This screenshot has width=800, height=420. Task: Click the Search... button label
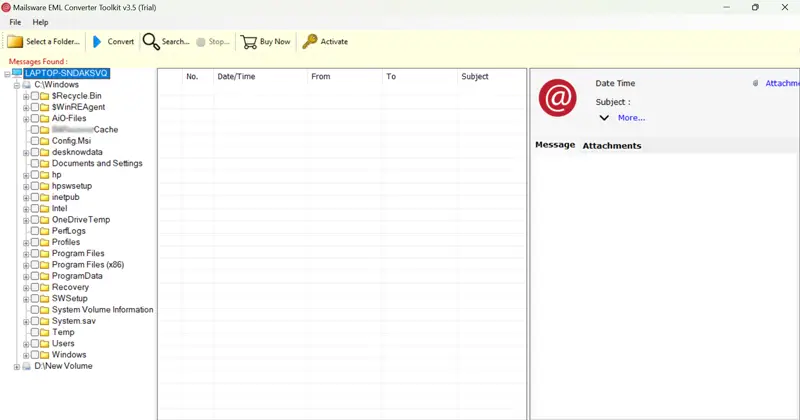click(x=176, y=42)
